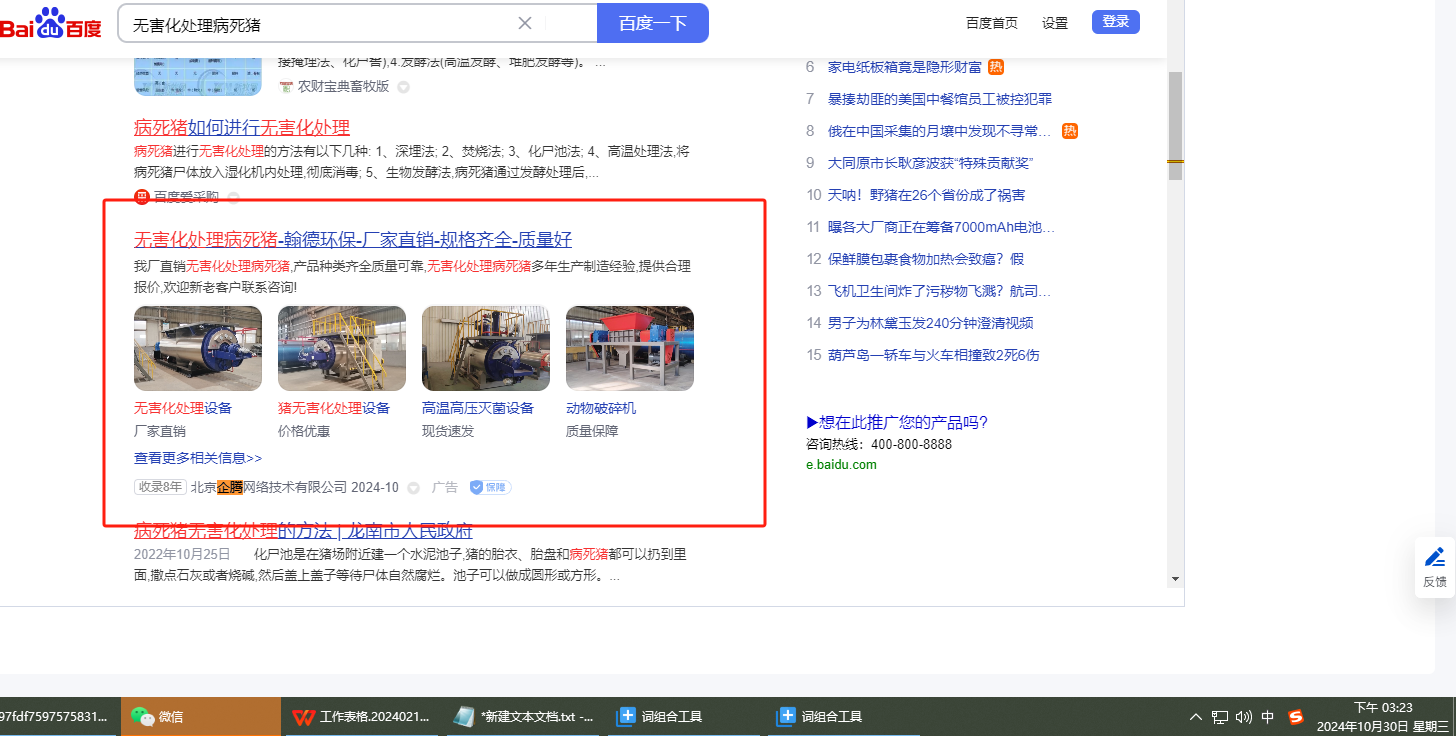Click the Sogou input method tray icon
The image size is (1456, 736).
pyautogui.click(x=1296, y=717)
